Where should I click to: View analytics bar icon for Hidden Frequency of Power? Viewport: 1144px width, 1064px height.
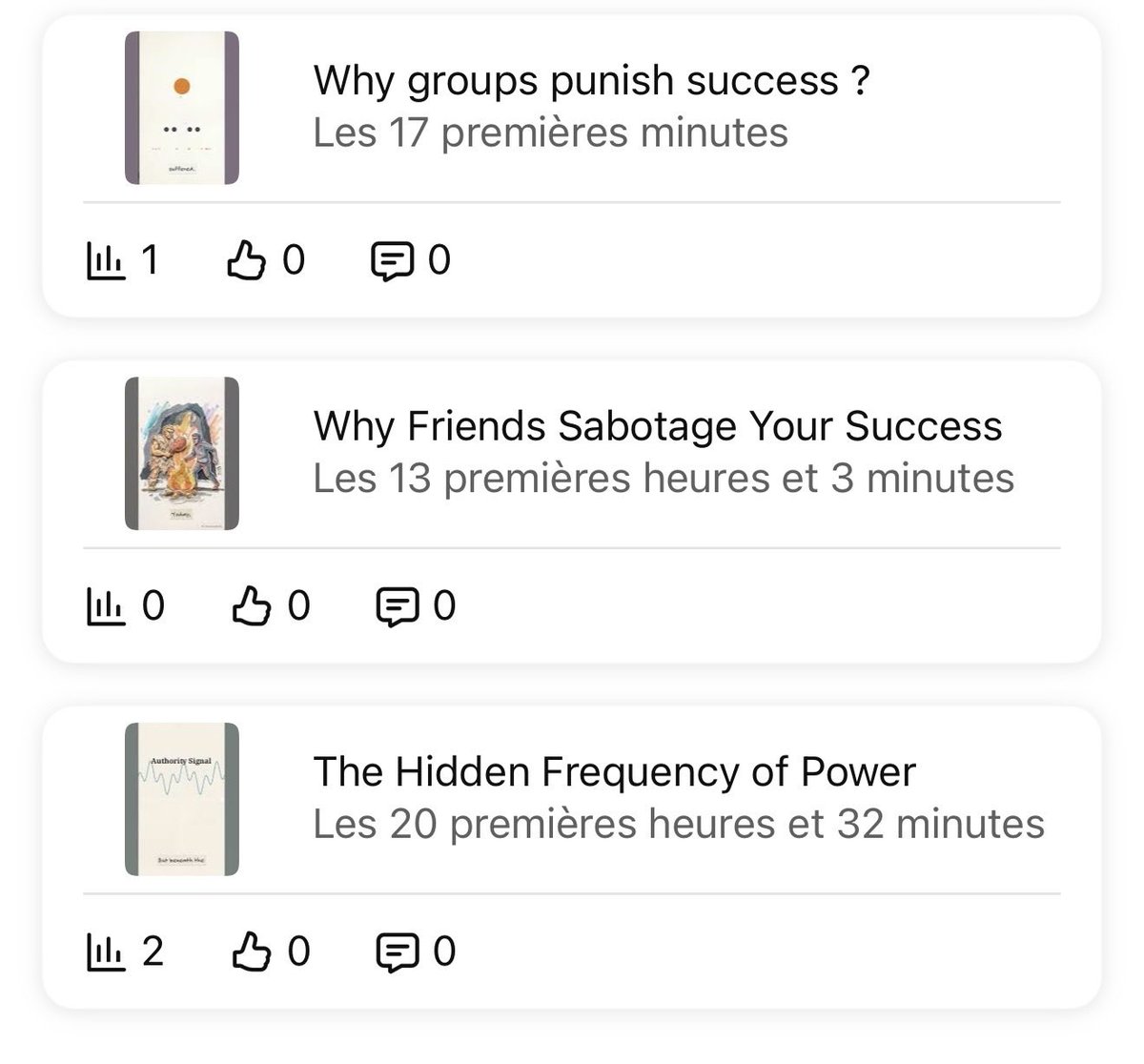105,952
